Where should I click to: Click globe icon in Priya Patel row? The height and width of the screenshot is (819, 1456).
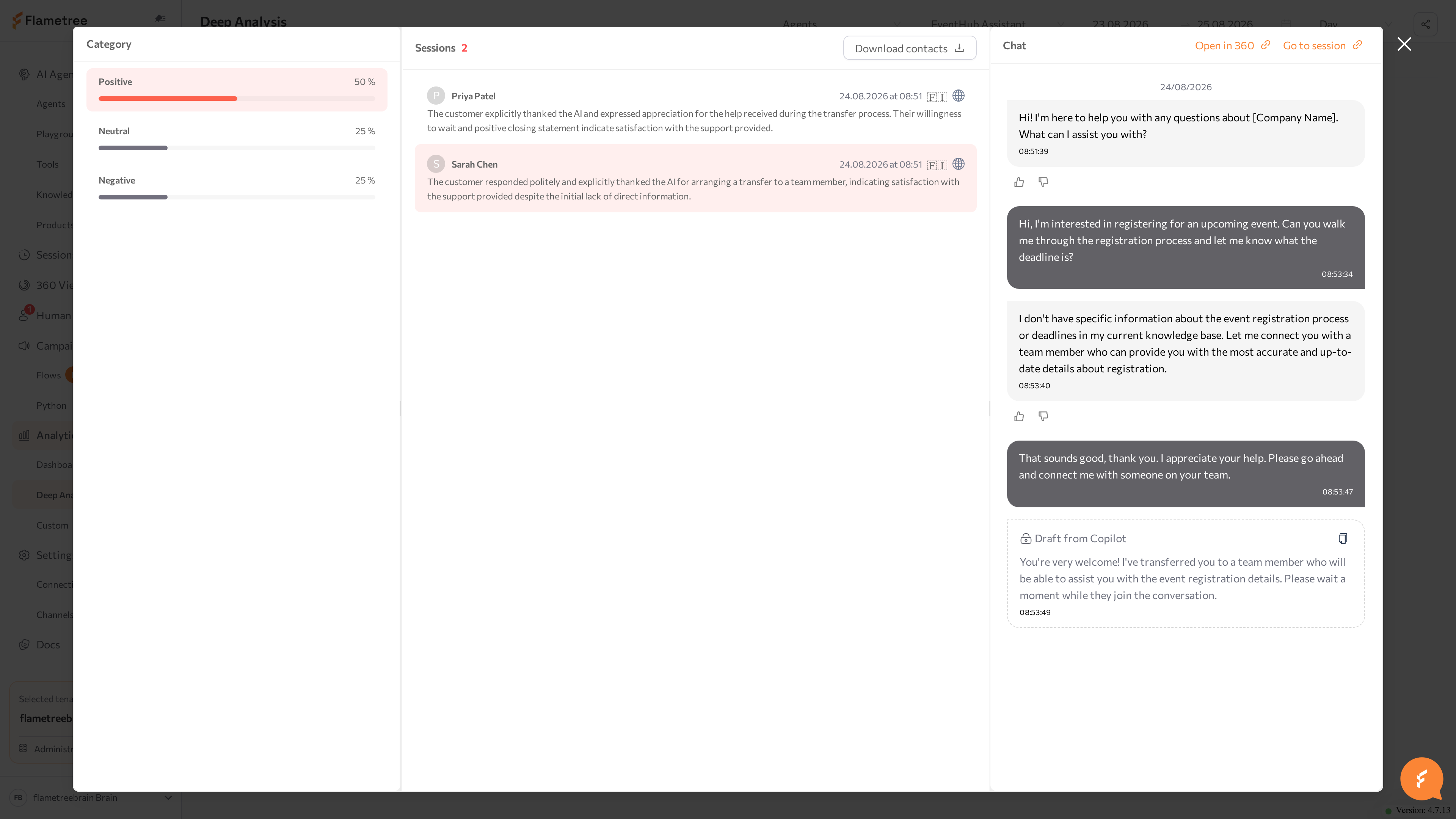[958, 96]
